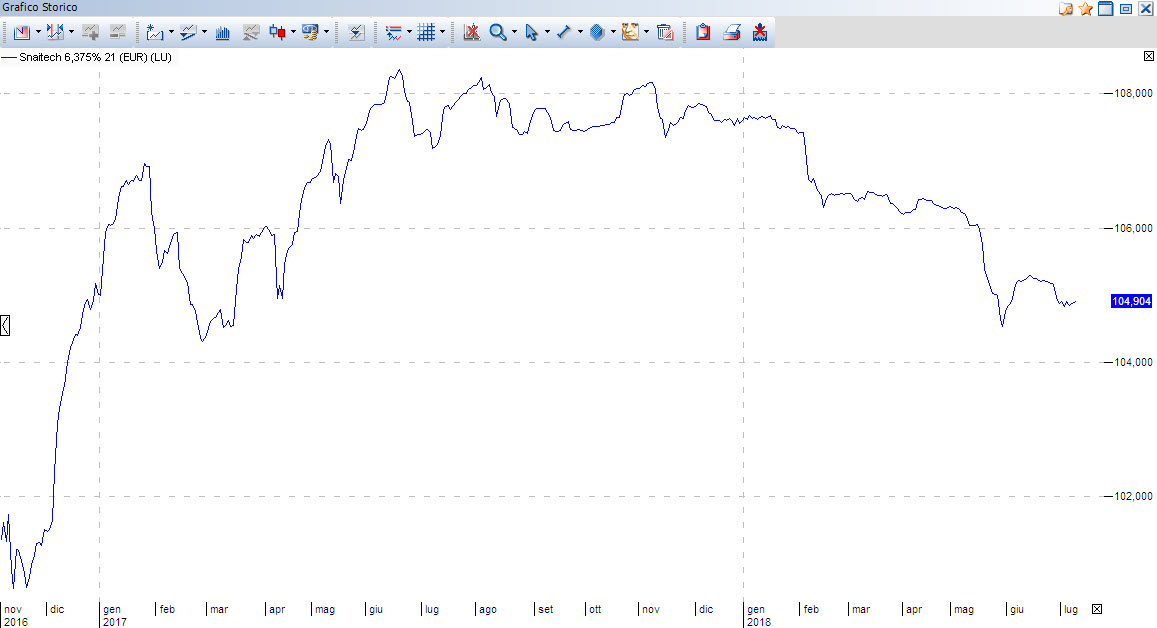Click the printer icon in toolbar
Screen dimensions: 1157x628
click(x=732, y=32)
